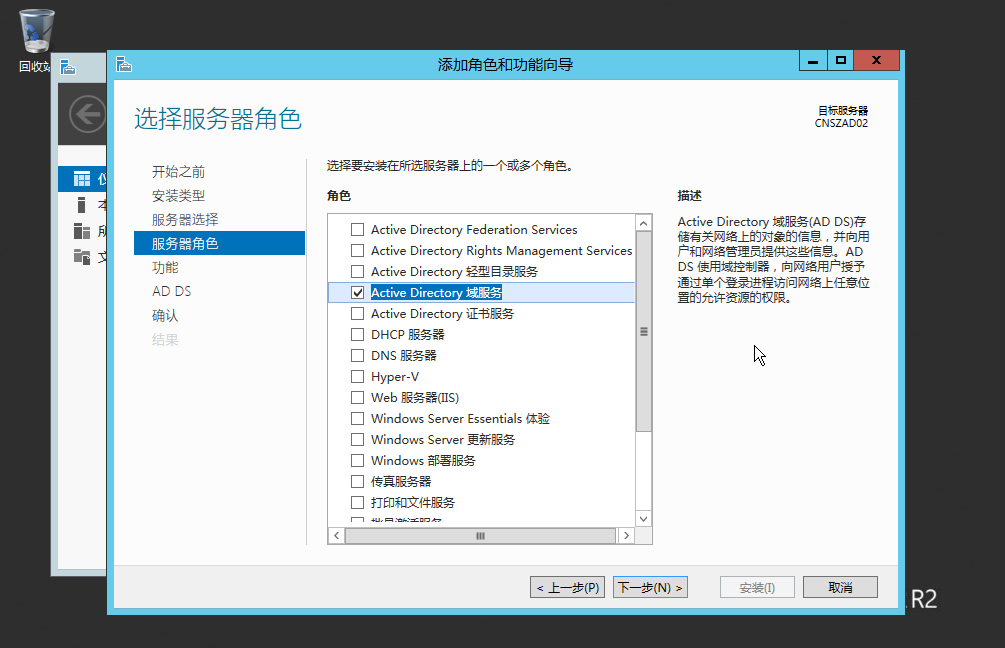Viewport: 1005px width, 648px height.
Task: Select Dashboard icon in Server Manager sidebar
Action: click(x=82, y=178)
